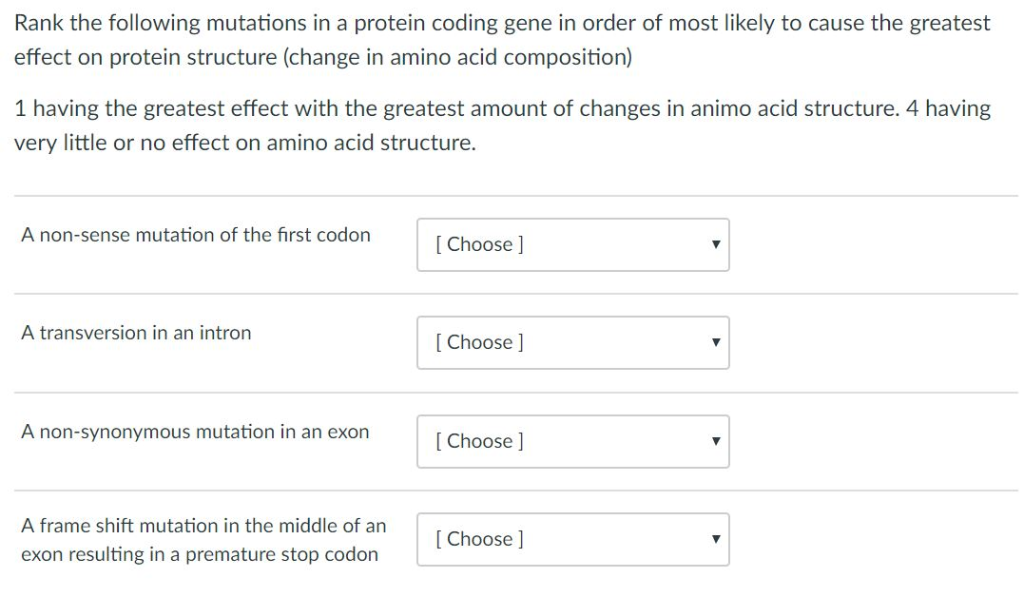Click "[ Choose ]" text beside frame shift mutation
This screenshot has height=597, width=1024.
[x=480, y=539]
